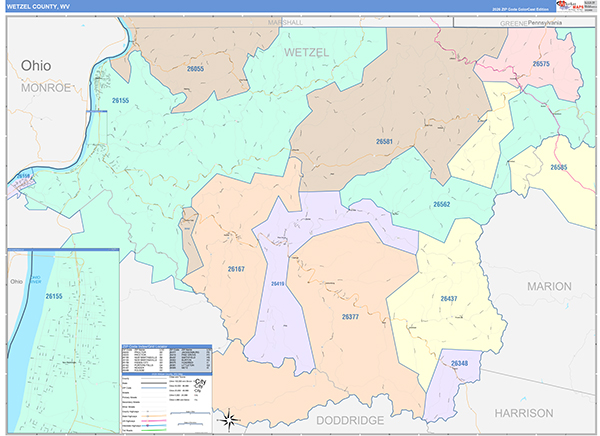This screenshot has height=436, width=600.
Task: Click ZIP code label 26348
Action: [x=459, y=363]
